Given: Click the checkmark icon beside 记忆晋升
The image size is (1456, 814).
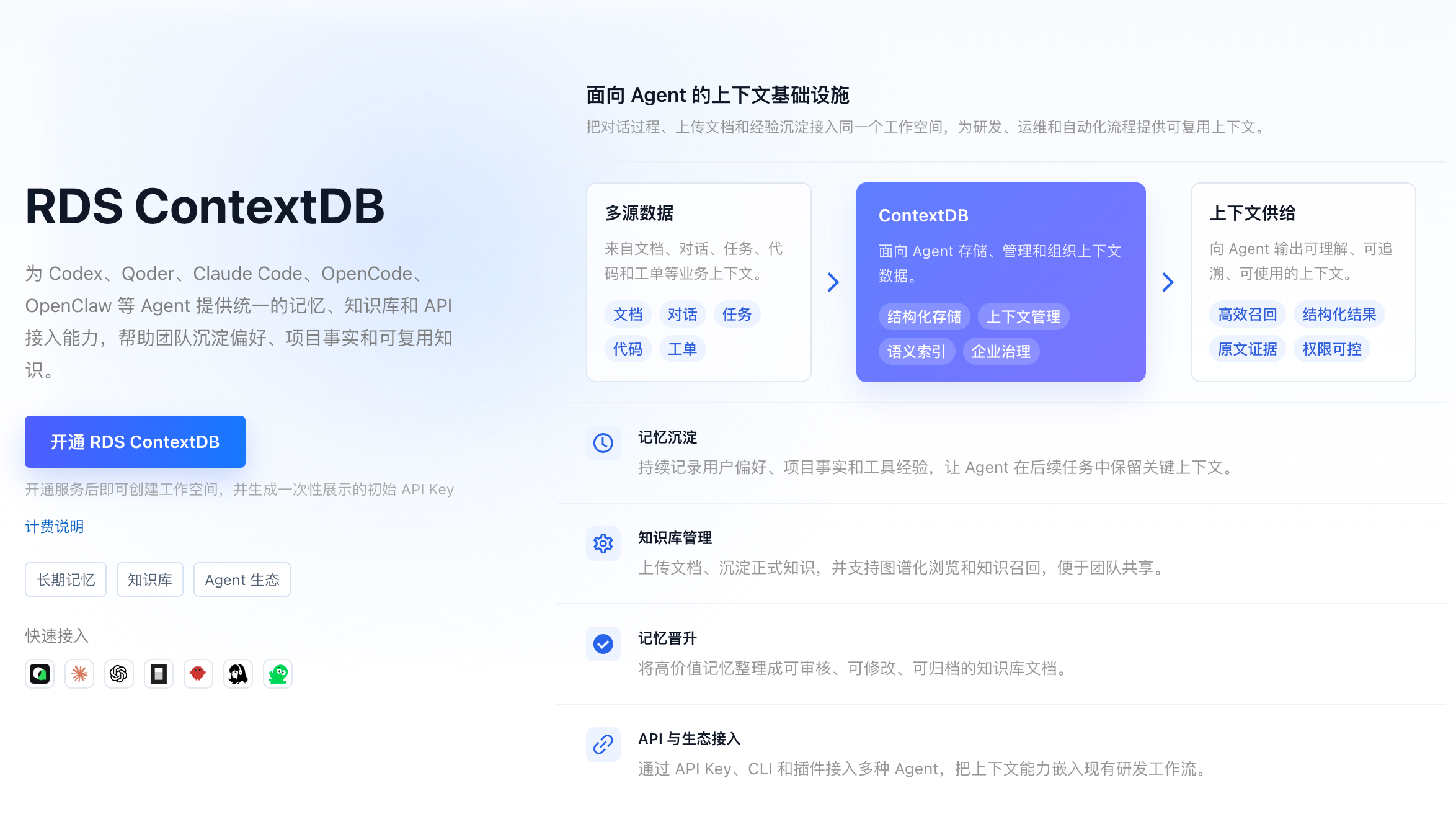Looking at the screenshot, I should pos(603,644).
